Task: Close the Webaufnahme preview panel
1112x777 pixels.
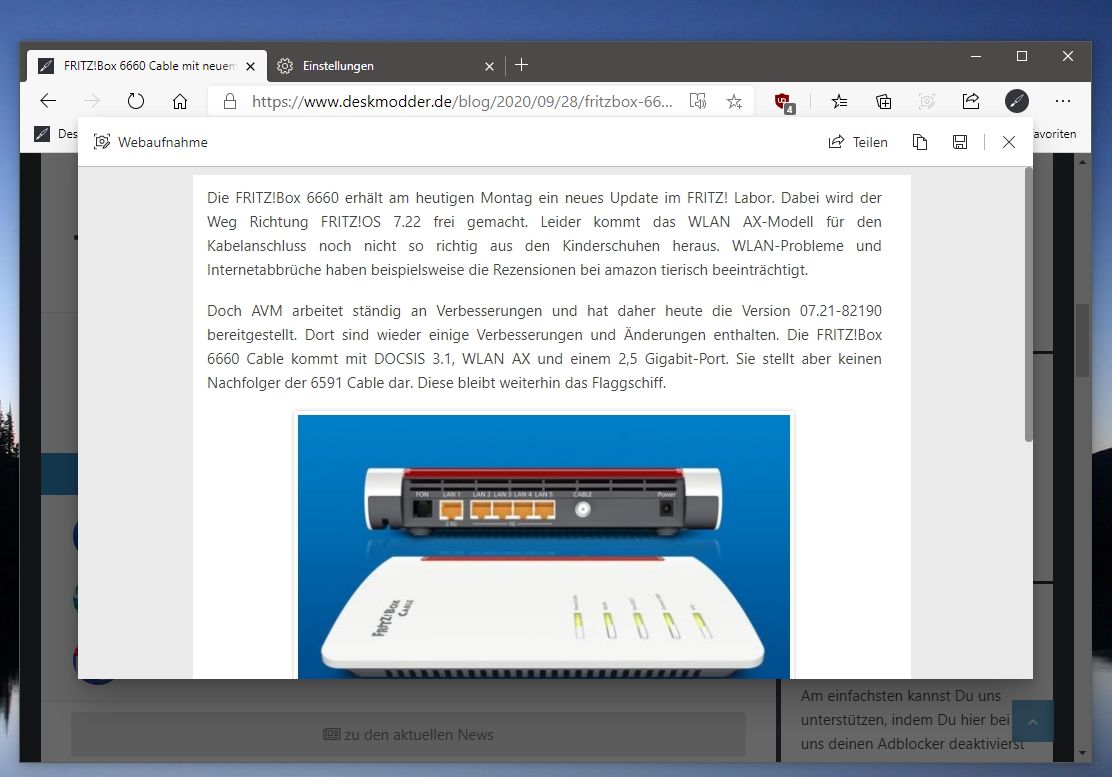Action: click(1008, 142)
